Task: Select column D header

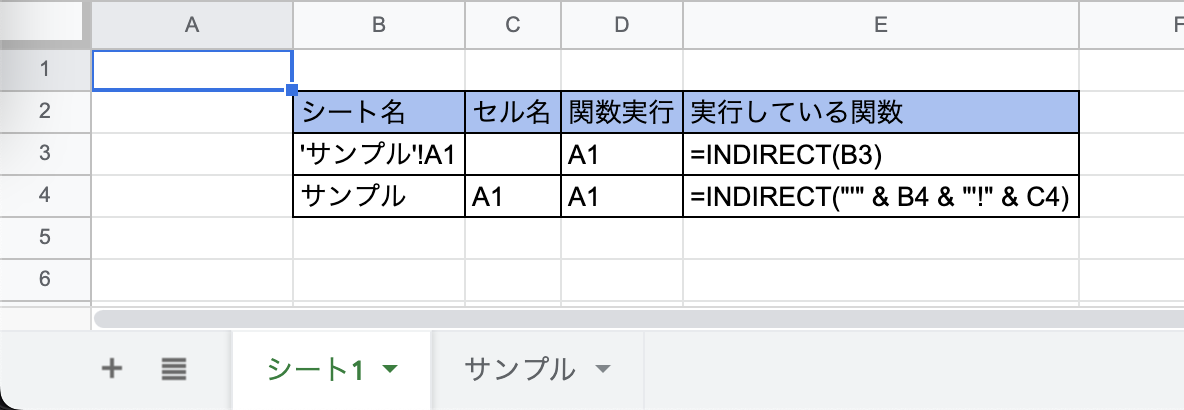Action: point(622,27)
